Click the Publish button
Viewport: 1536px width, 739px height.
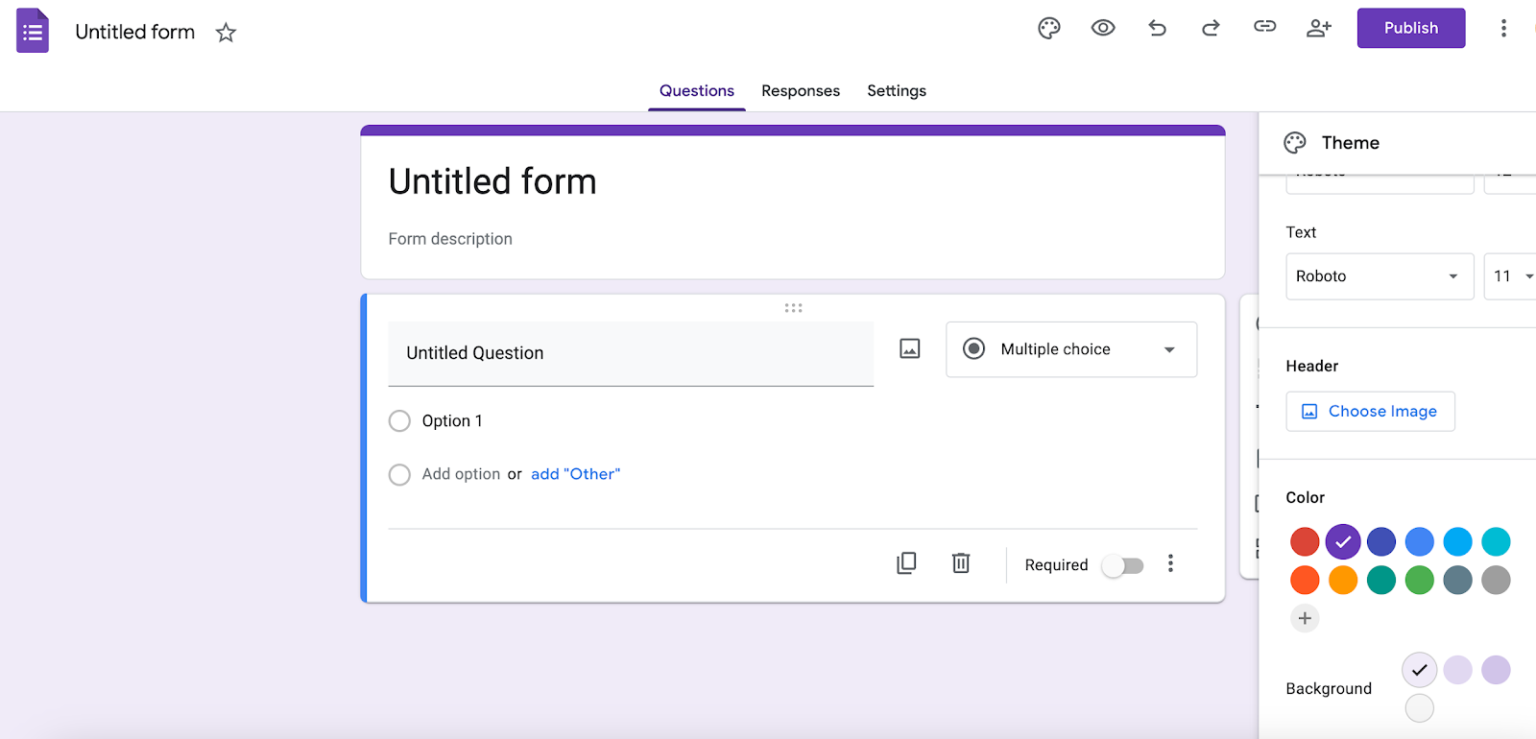tap(1411, 28)
